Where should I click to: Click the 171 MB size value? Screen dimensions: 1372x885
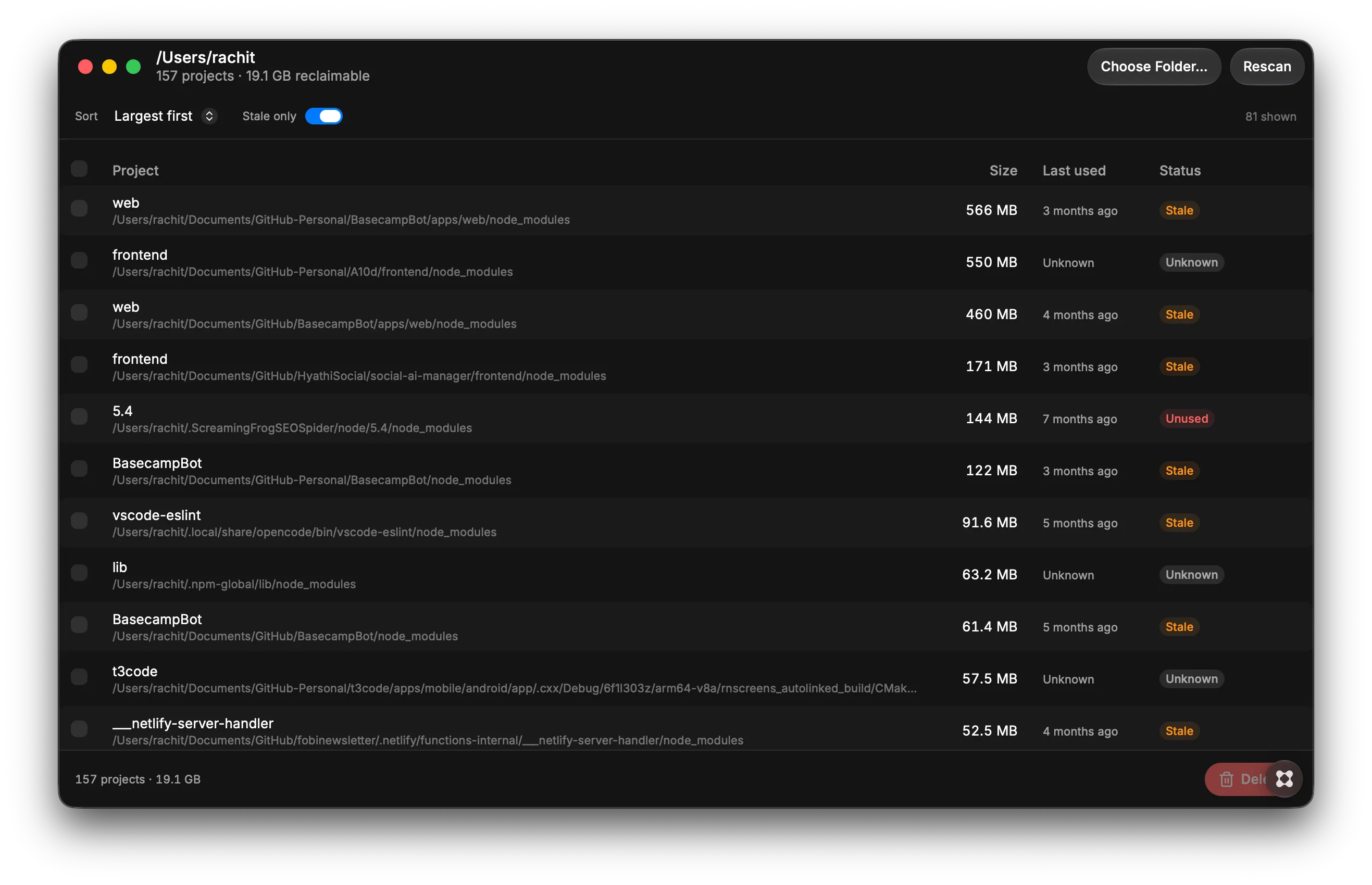tap(991, 366)
